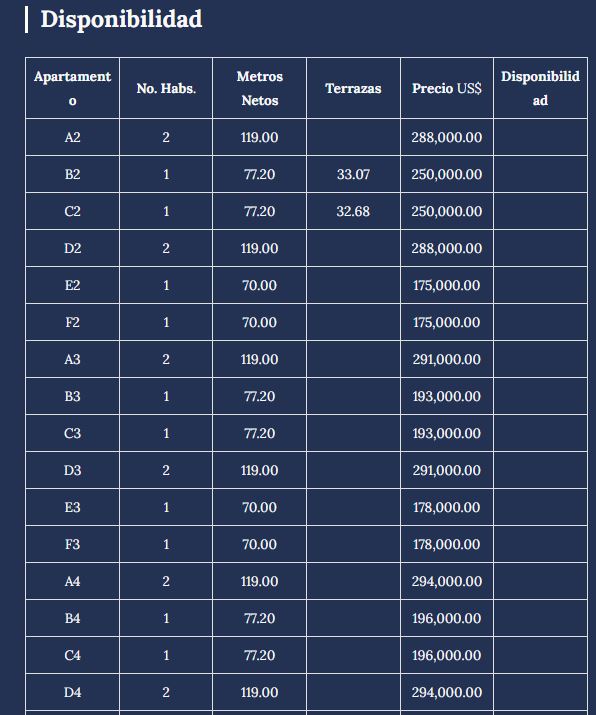The width and height of the screenshot is (596, 715).
Task: Select the 32.68 terrace value for C2
Action: tap(353, 211)
